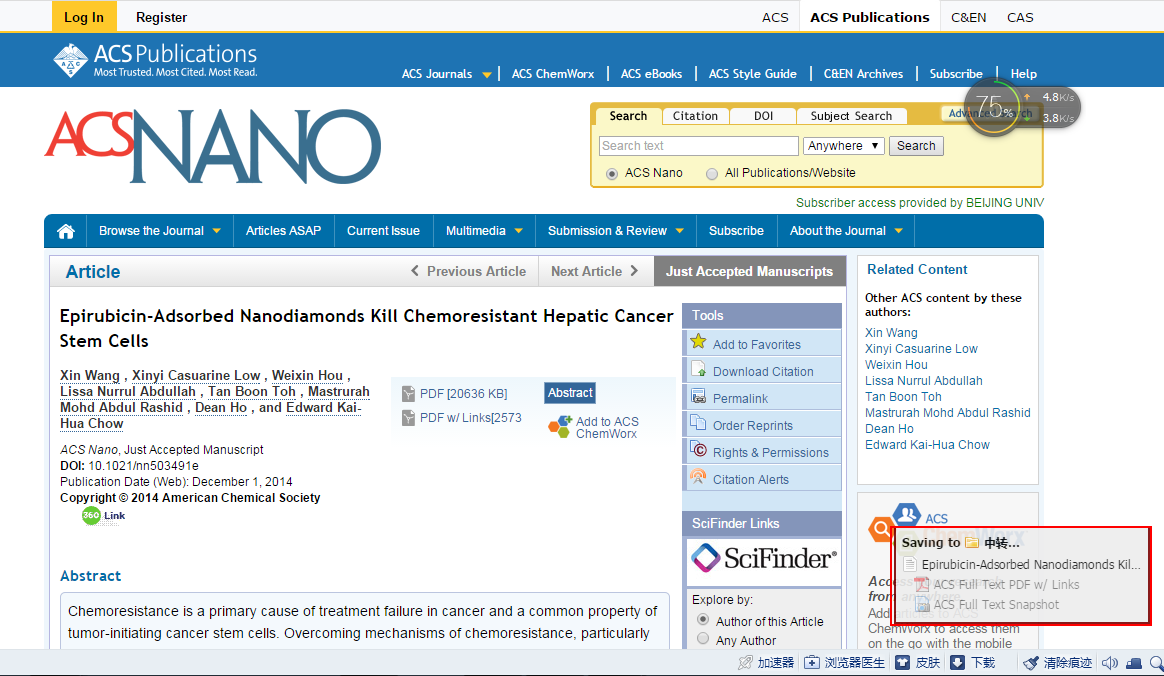Click the PDF [20636 KB] file icon
Image resolution: width=1164 pixels, height=676 pixels.
coord(408,393)
